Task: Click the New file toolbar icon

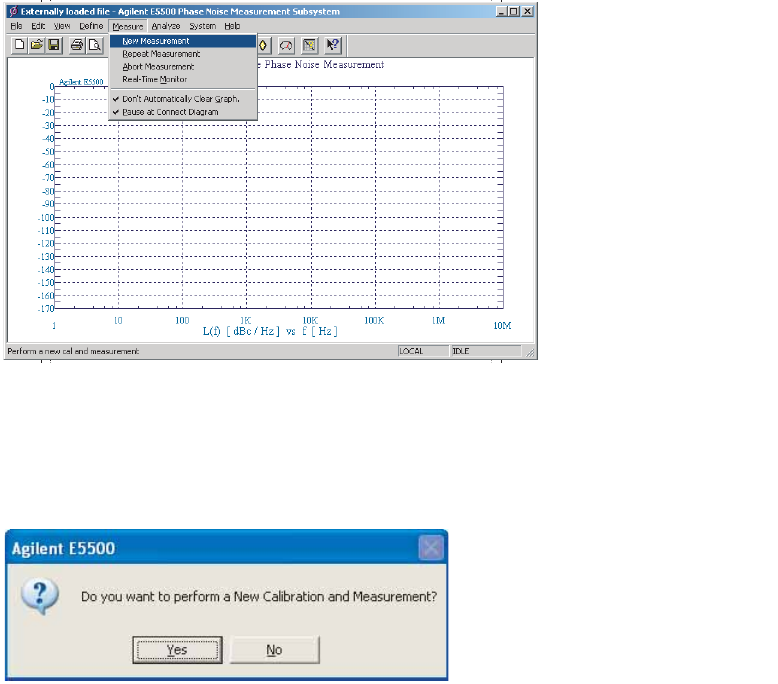Action: [19, 45]
